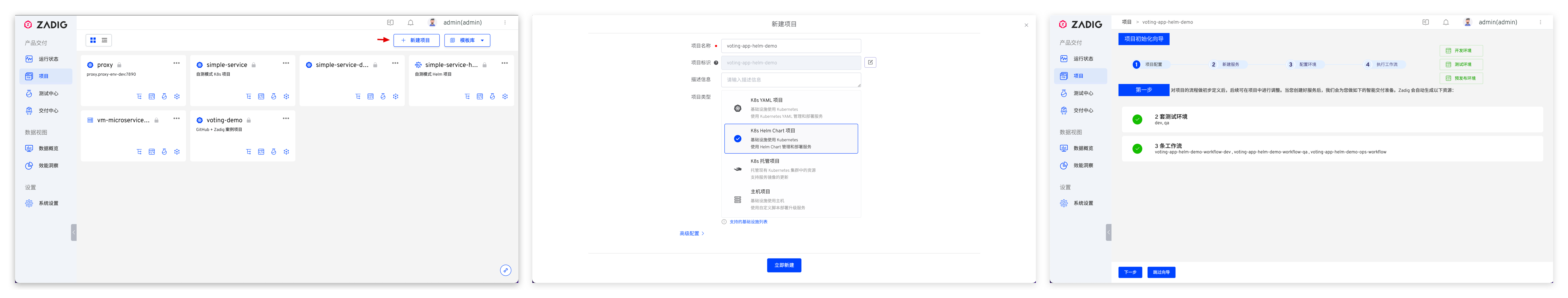The image size is (1568, 298).
Task: Click test flask icon on proxy card
Action: point(164,96)
